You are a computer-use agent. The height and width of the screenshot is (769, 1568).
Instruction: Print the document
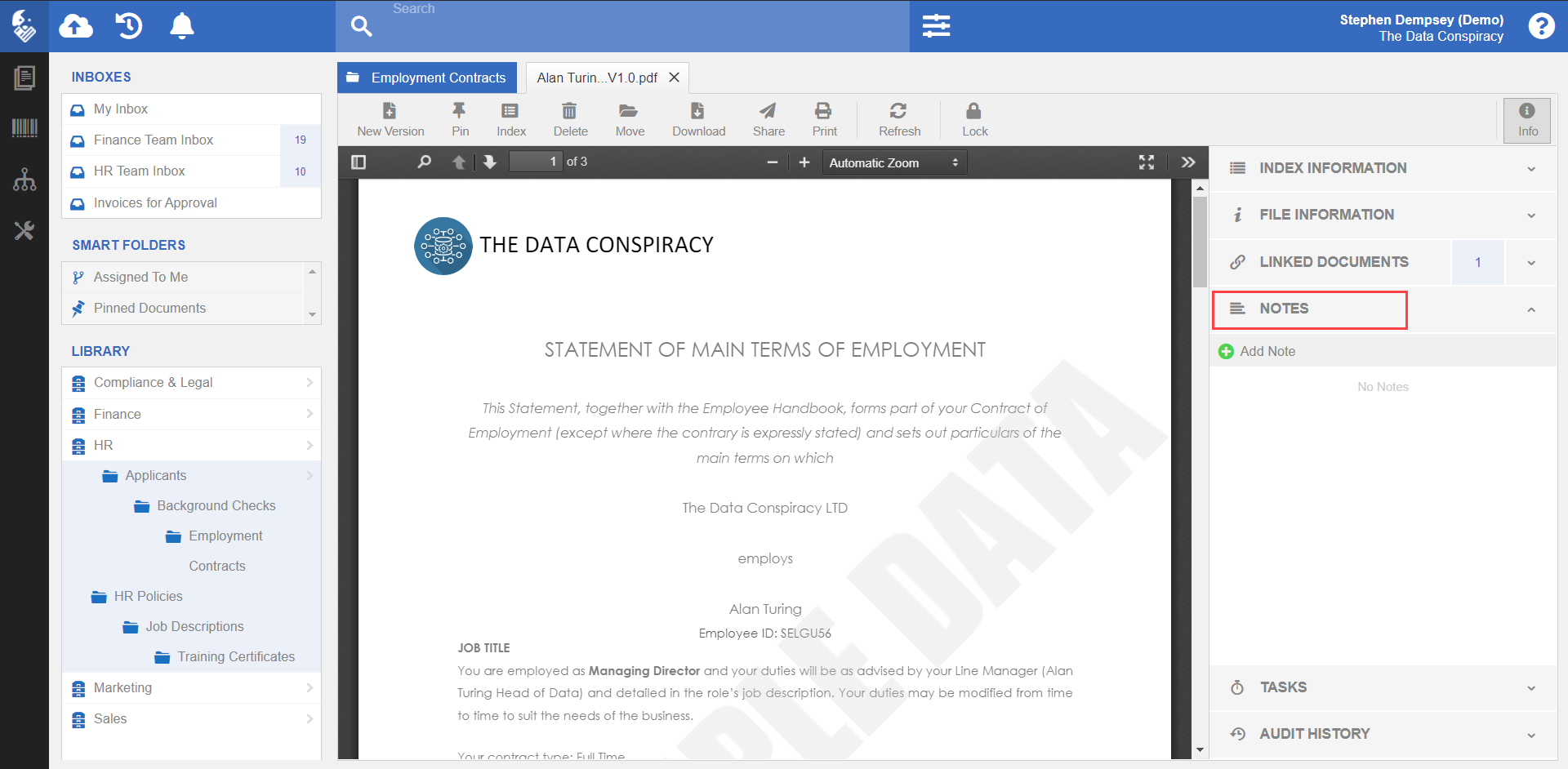(x=824, y=120)
